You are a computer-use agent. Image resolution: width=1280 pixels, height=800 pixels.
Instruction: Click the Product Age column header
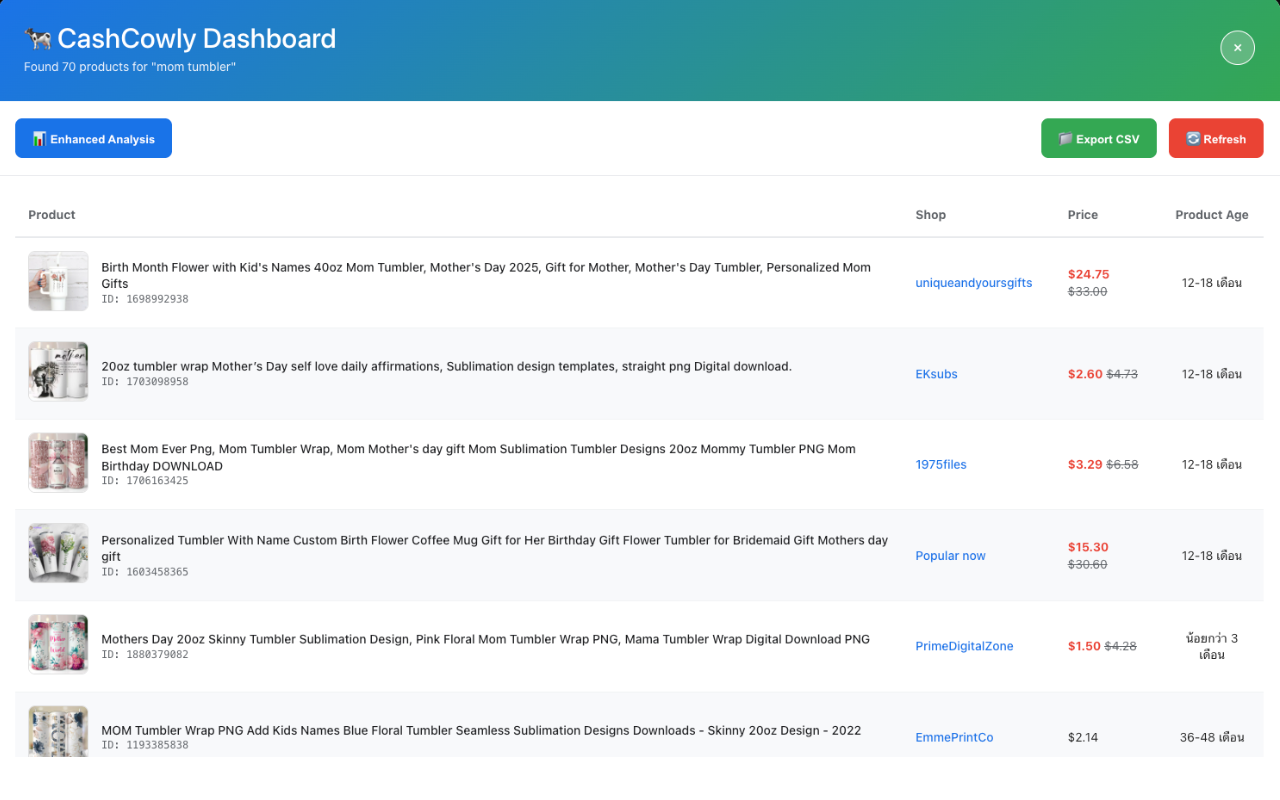pos(1211,215)
